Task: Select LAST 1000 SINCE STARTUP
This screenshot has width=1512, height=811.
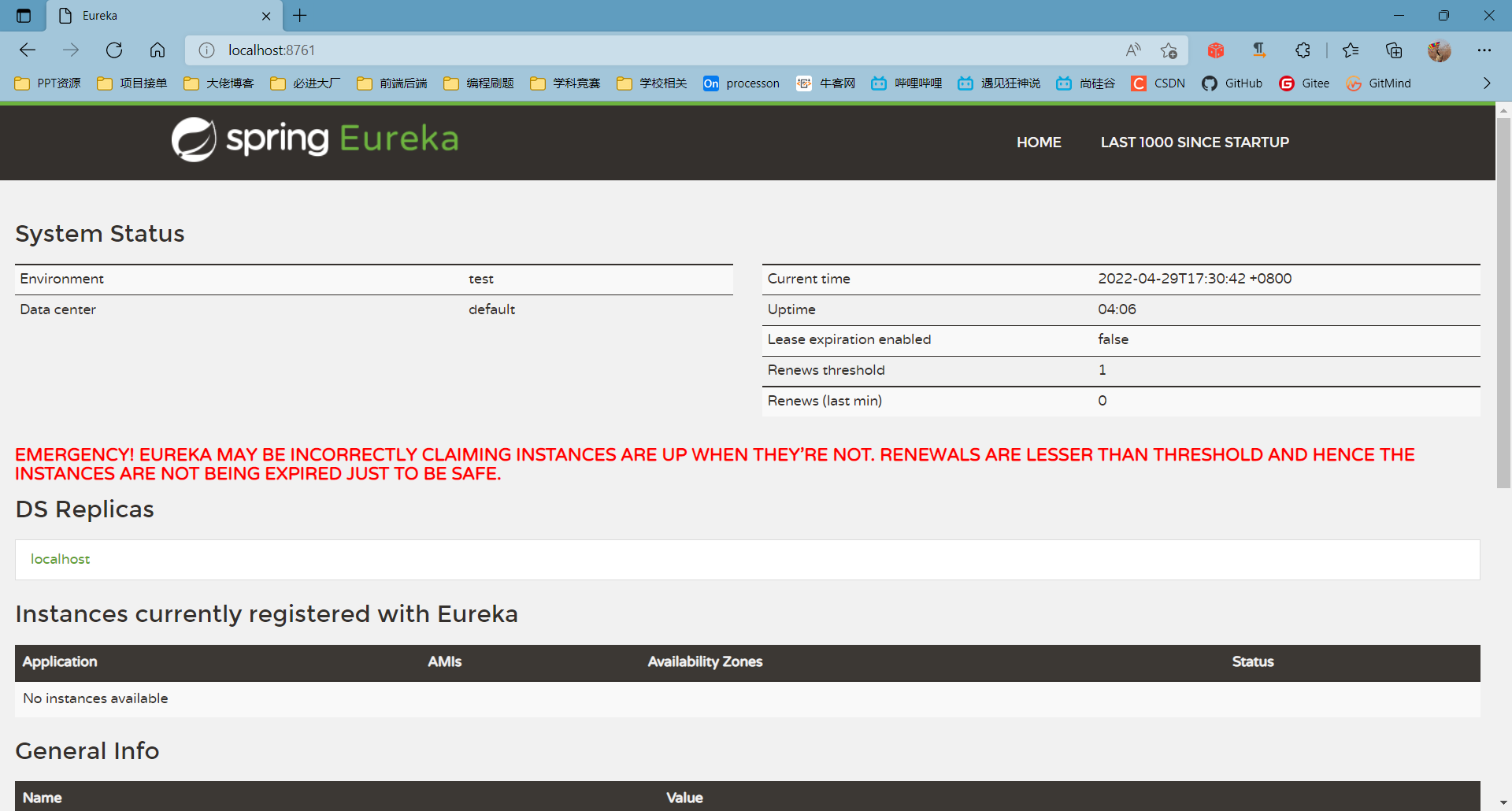Action: click(1195, 142)
